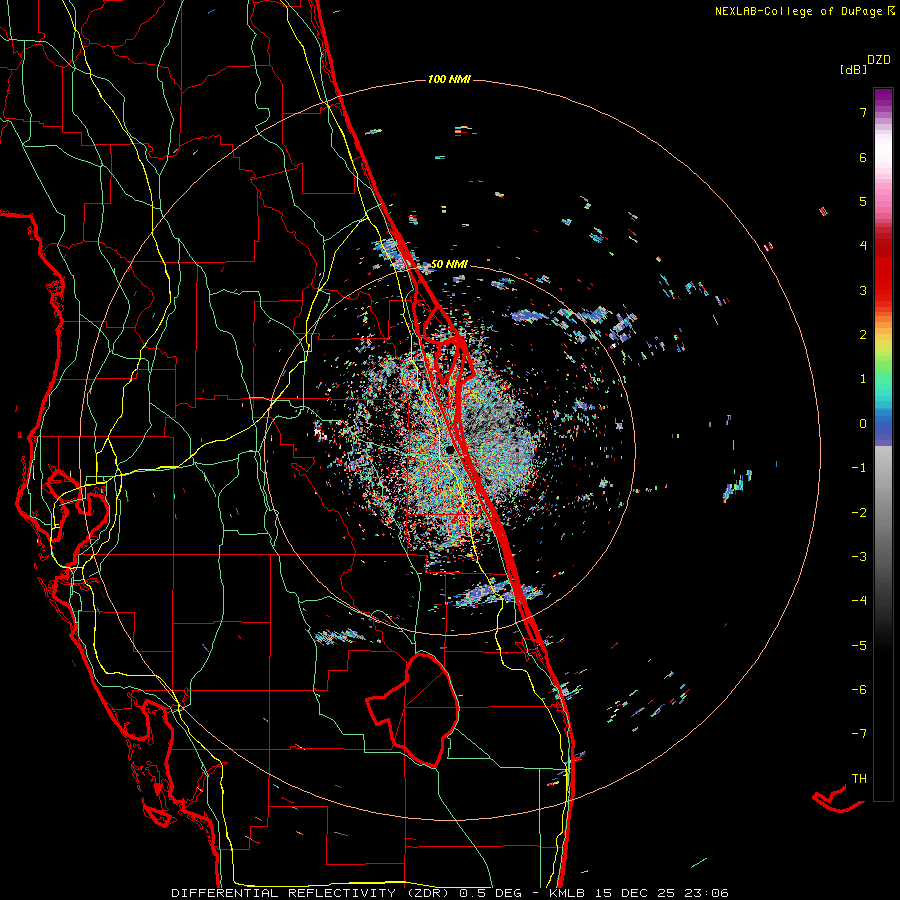The height and width of the screenshot is (900, 900).
Task: Select the 1 dB scale label
Action: [x=863, y=379]
